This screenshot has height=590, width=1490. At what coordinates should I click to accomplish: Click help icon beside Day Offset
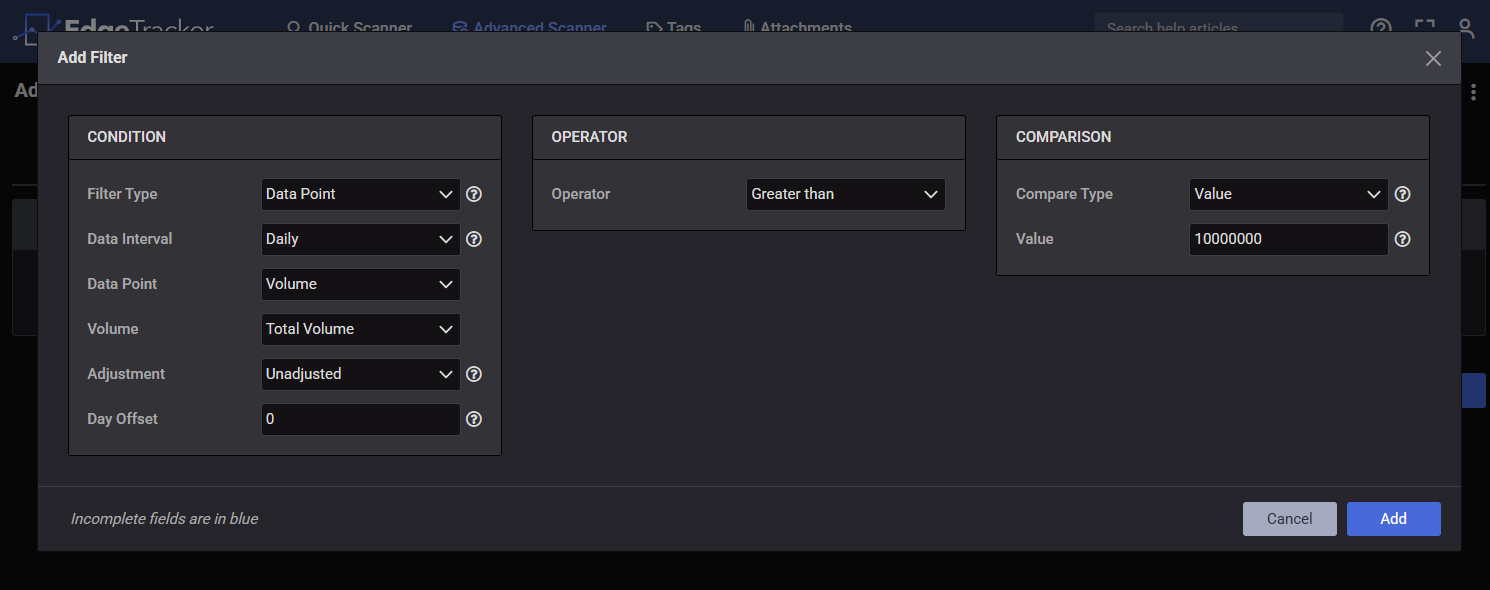coord(474,419)
